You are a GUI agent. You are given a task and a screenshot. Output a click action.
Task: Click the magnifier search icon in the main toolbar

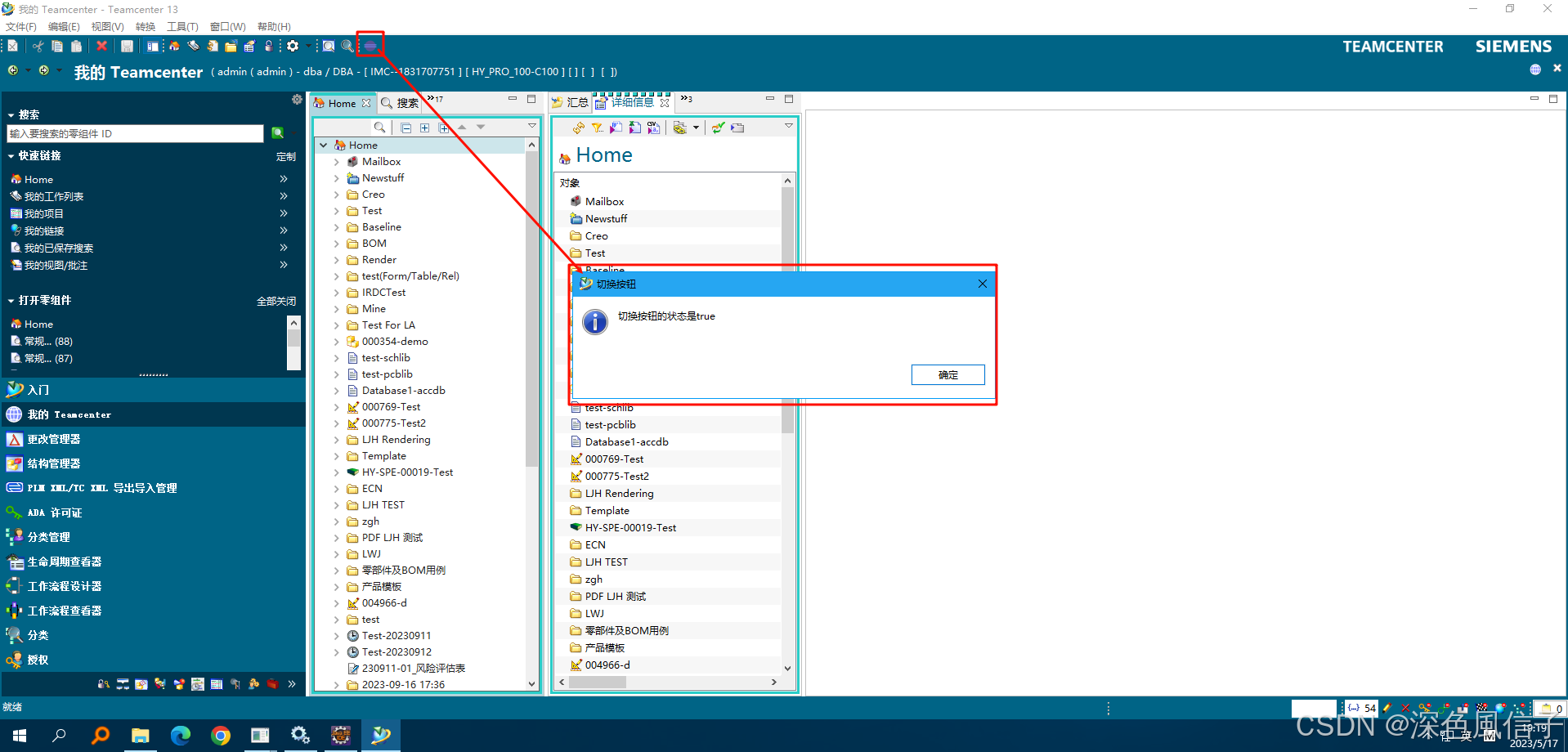(x=347, y=47)
